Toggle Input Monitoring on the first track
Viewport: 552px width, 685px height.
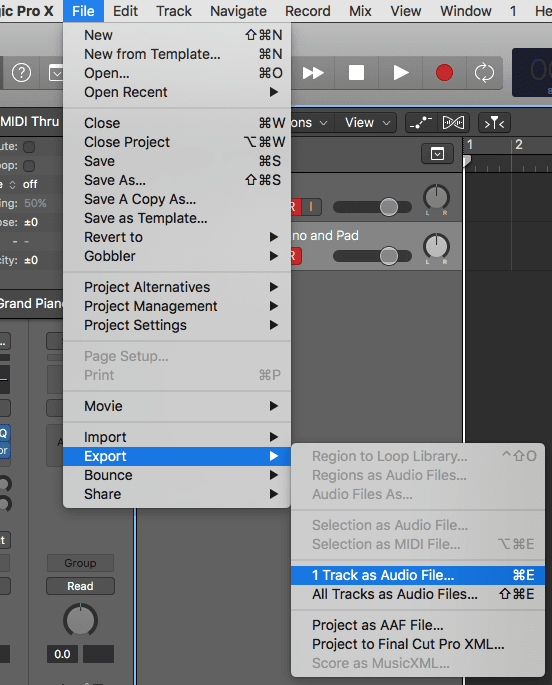pos(311,207)
